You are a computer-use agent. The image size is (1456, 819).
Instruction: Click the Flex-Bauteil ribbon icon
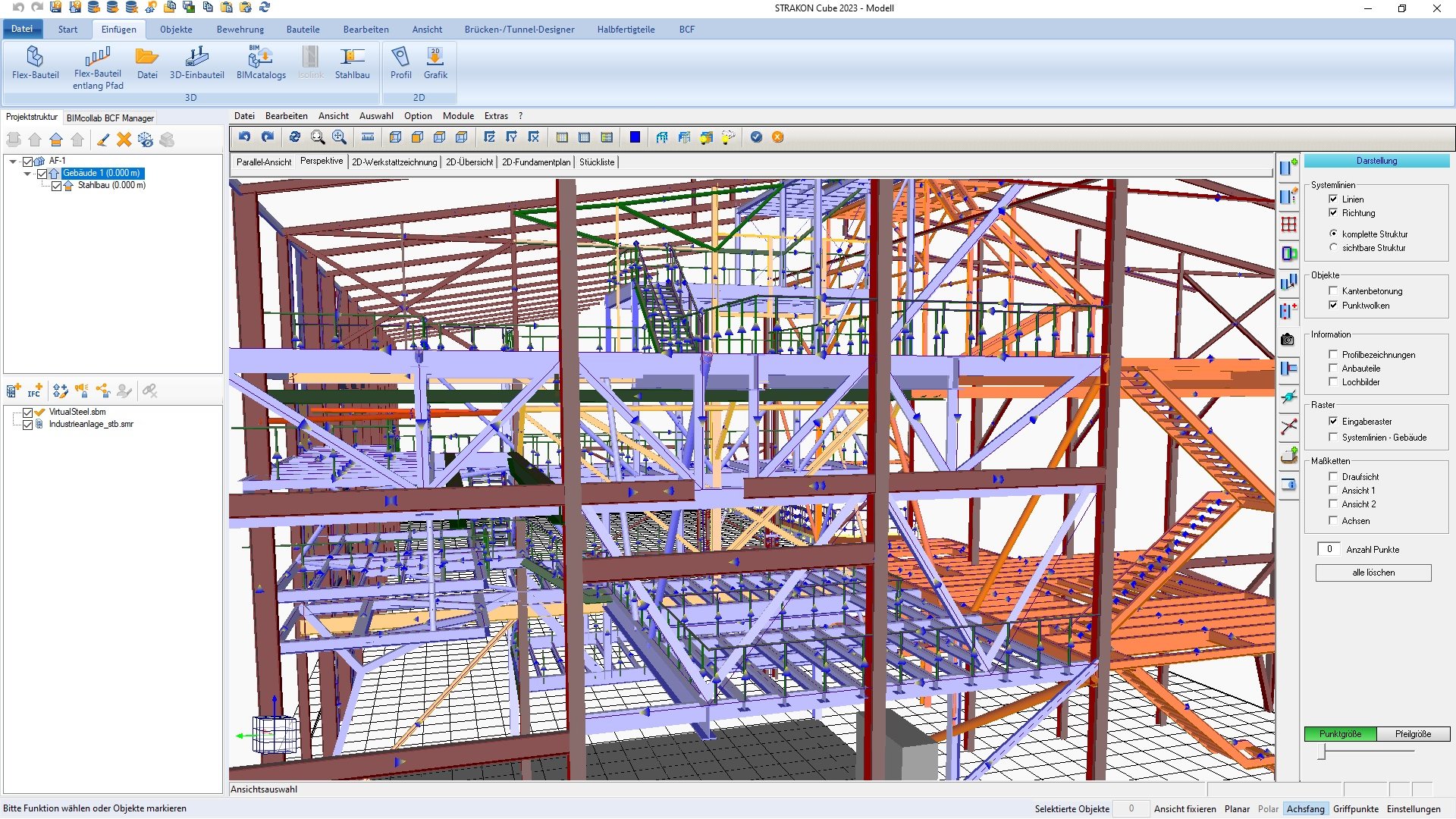coord(35,58)
